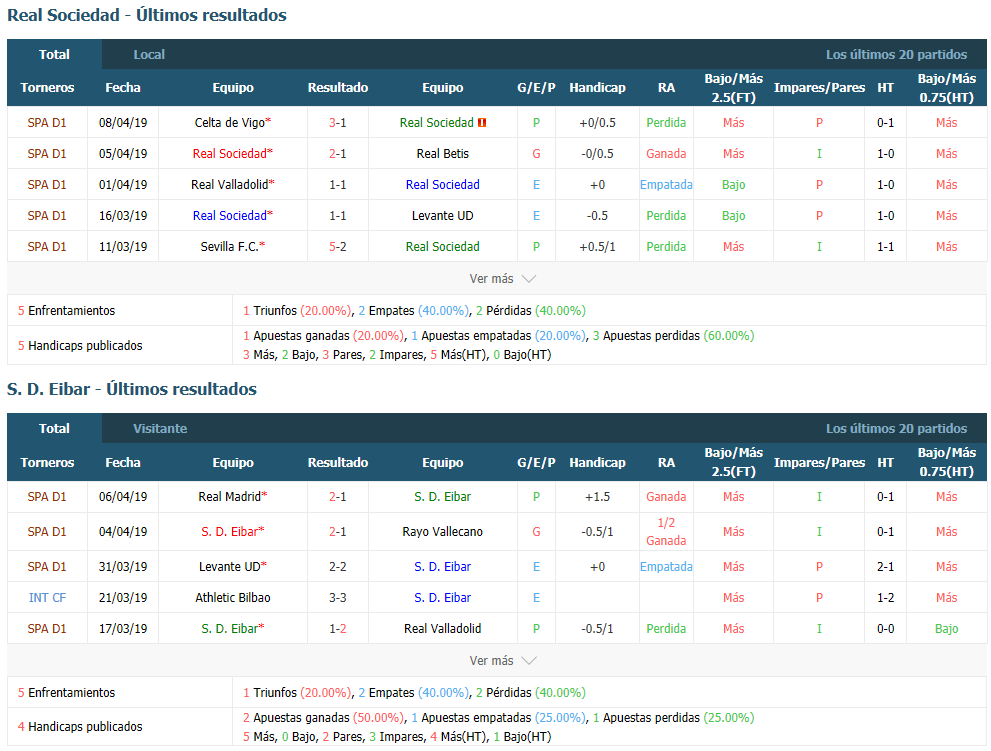Click handicap value +0.5/1
Screen dimensions: 991x751
[x=597, y=247]
